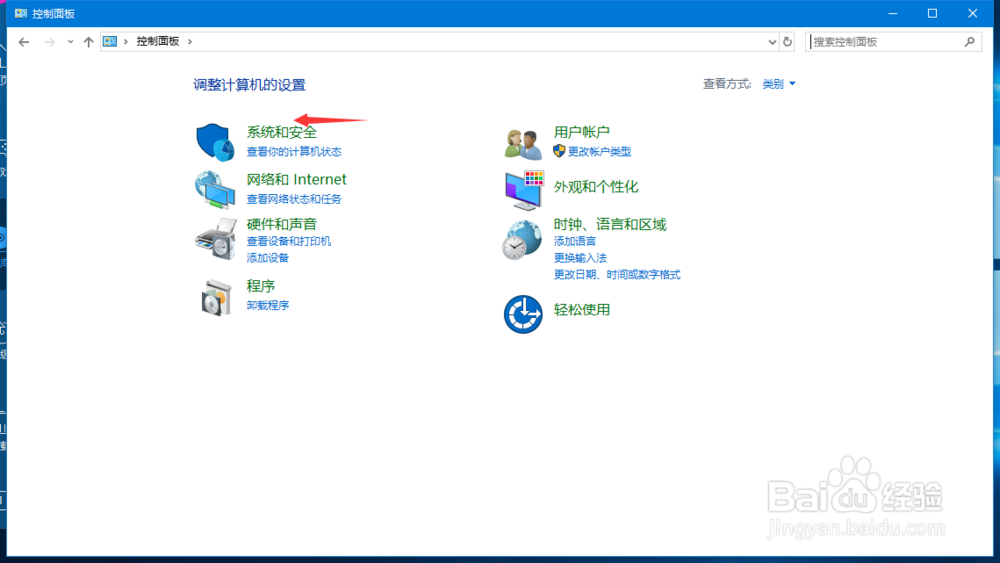Screen dimensions: 1000x563
Task: Open 时钟、语言和区域 category link
Action: [610, 224]
